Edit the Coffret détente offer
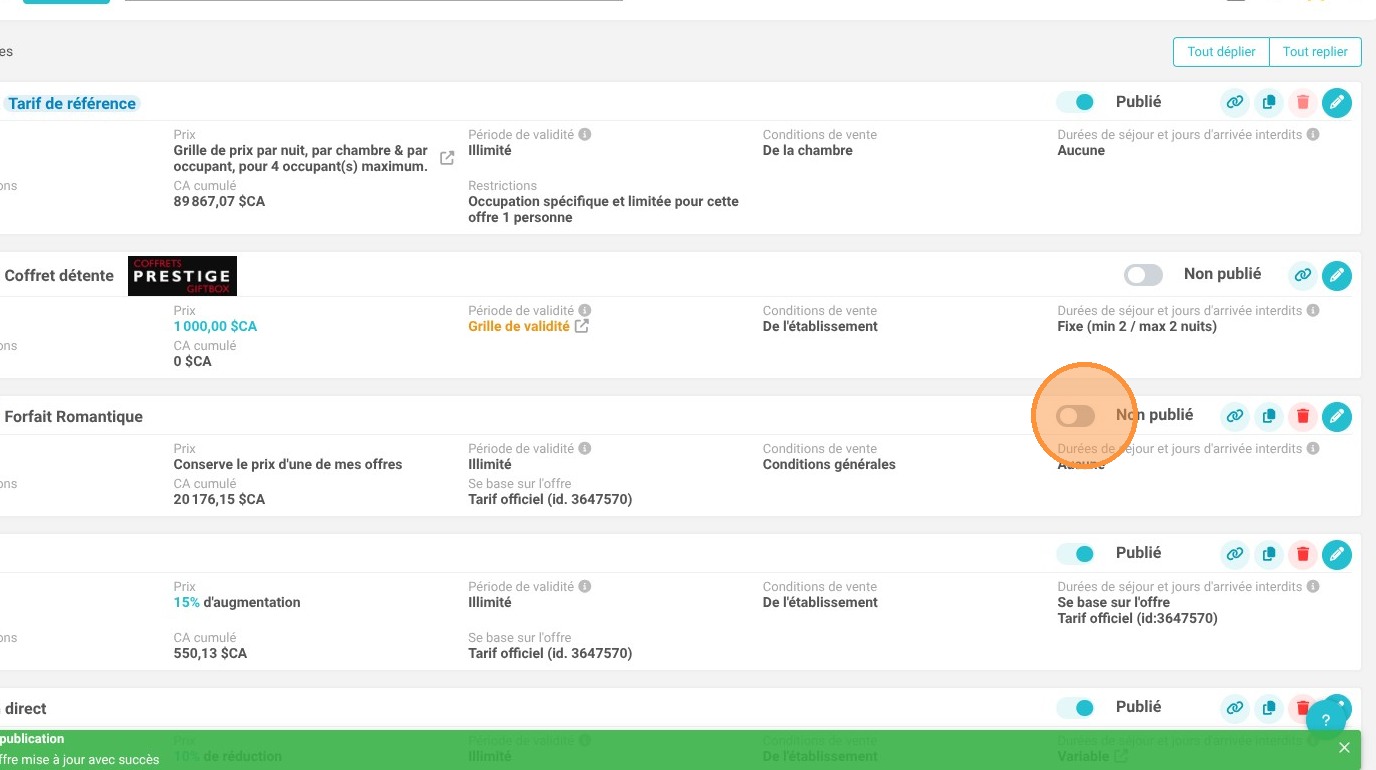The width and height of the screenshot is (1376, 770). pos(1337,274)
